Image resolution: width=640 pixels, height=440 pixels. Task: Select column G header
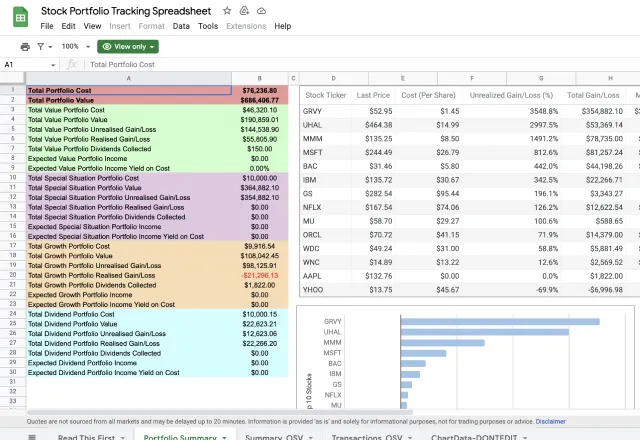click(541, 78)
